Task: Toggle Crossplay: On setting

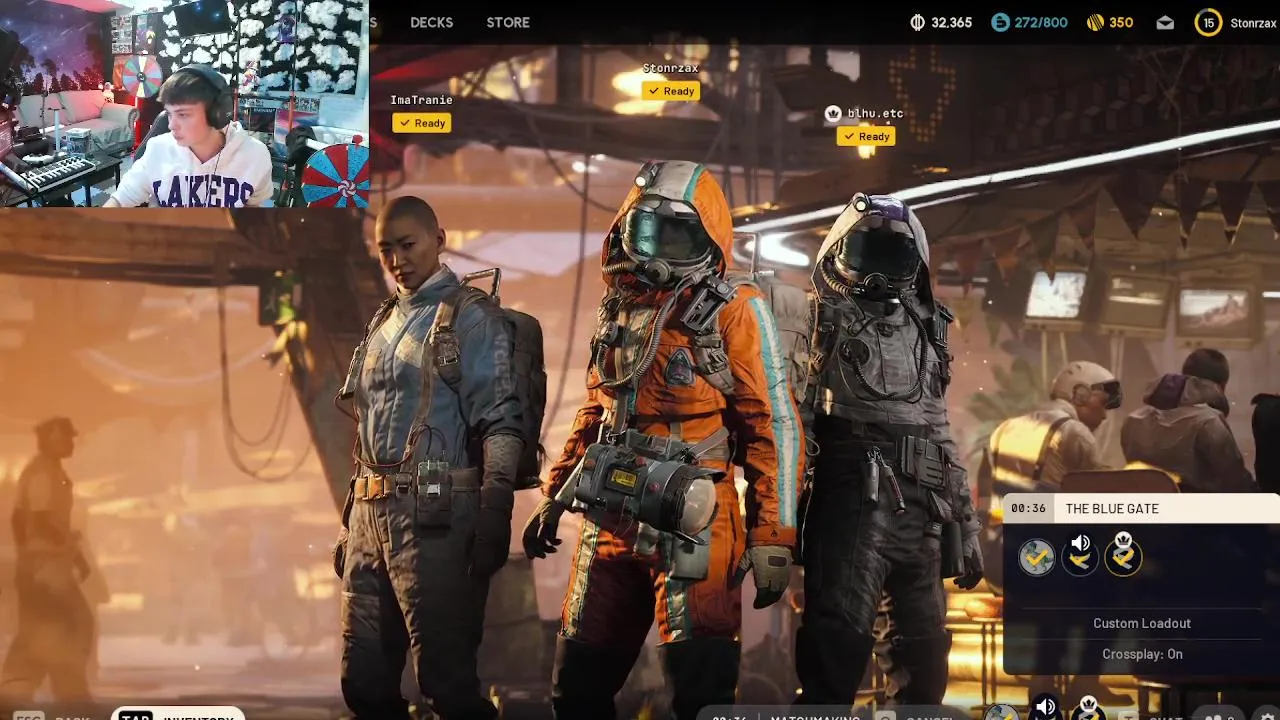Action: point(1142,654)
